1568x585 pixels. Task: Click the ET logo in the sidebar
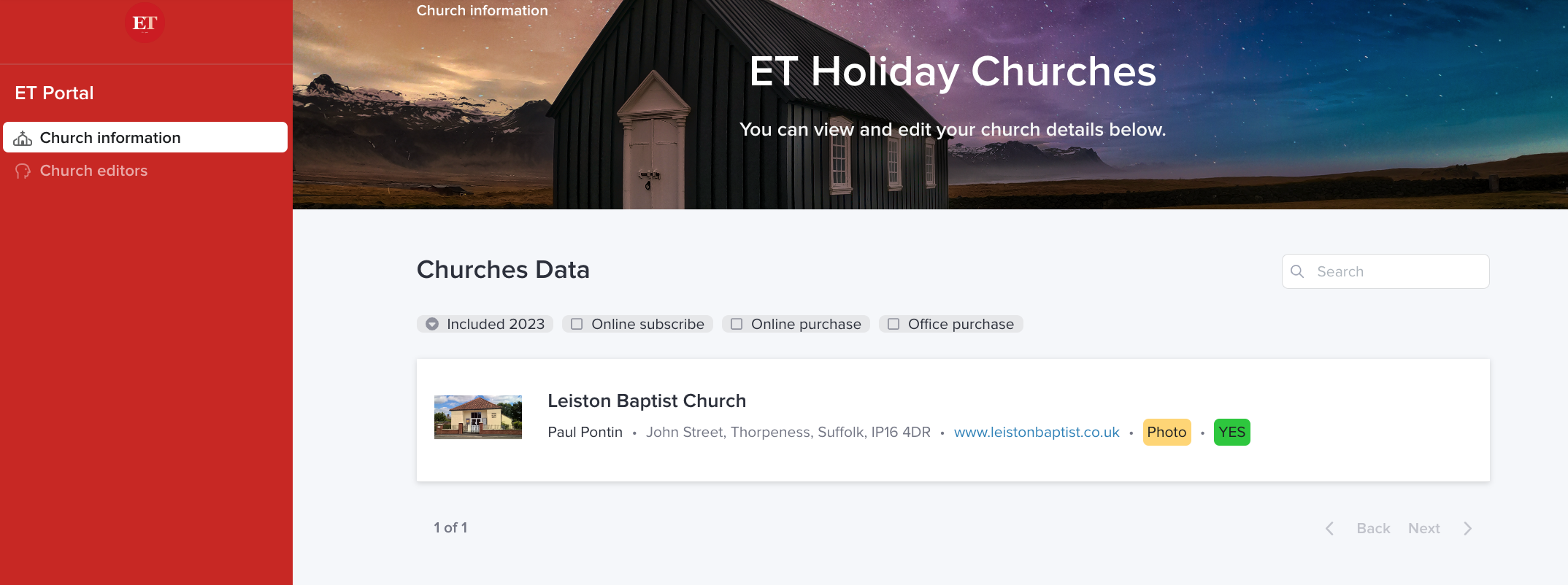[x=145, y=23]
